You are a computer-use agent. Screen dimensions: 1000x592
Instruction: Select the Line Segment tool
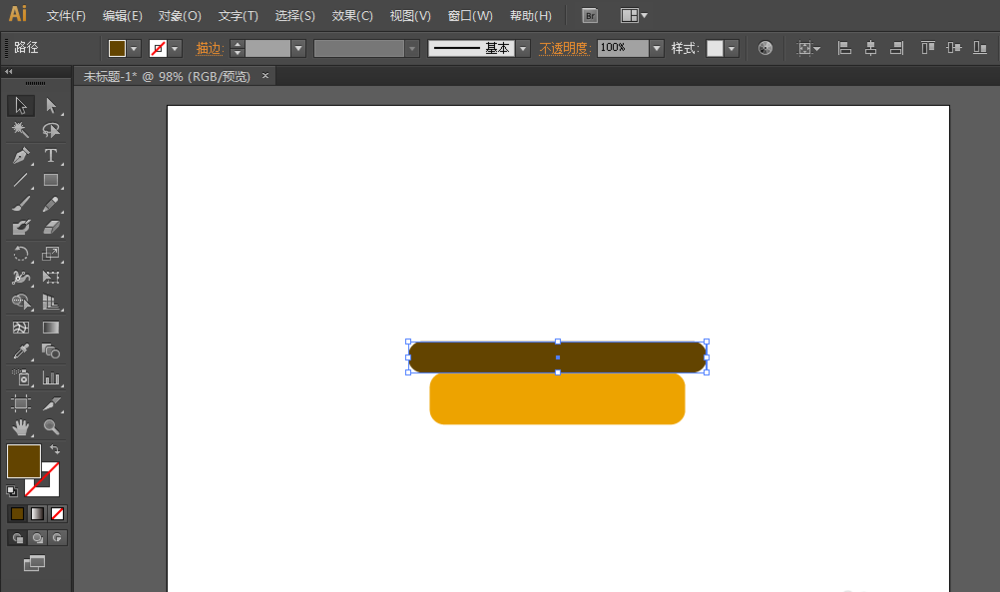tap(20, 180)
